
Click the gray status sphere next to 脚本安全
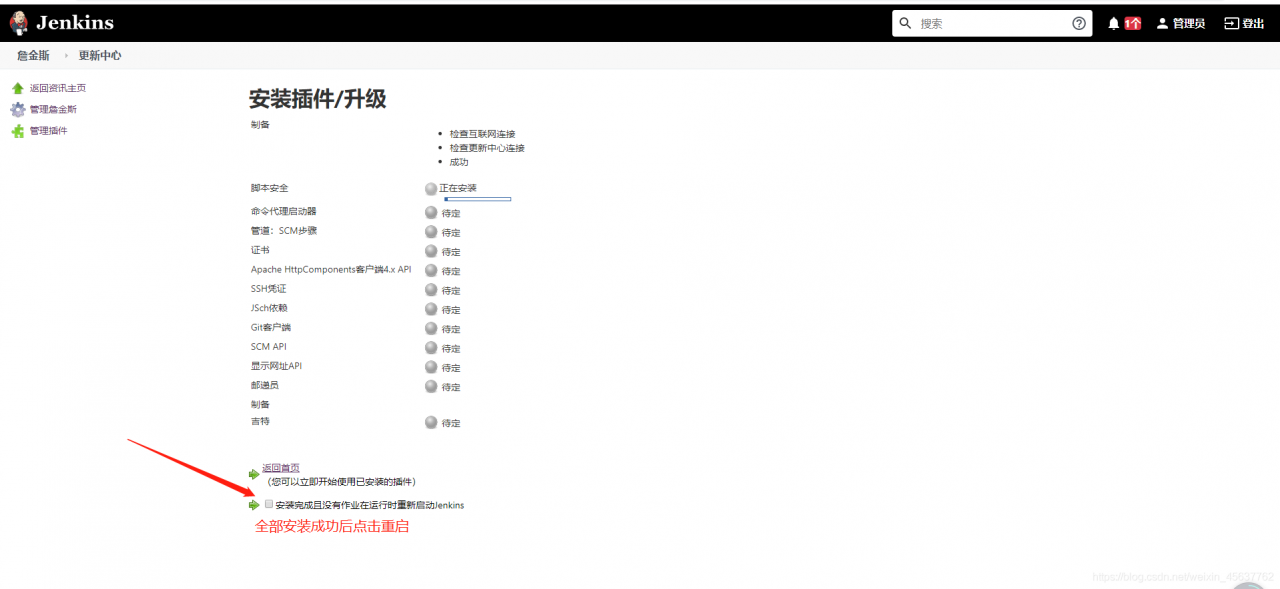[x=431, y=188]
